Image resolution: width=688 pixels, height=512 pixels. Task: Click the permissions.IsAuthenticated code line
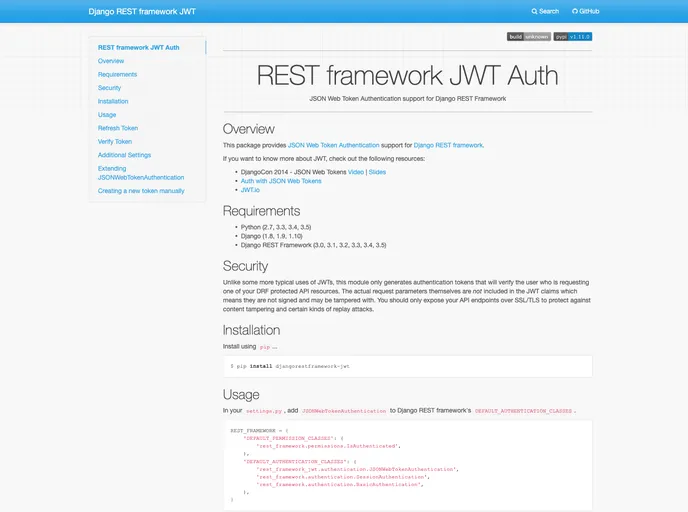(x=329, y=446)
